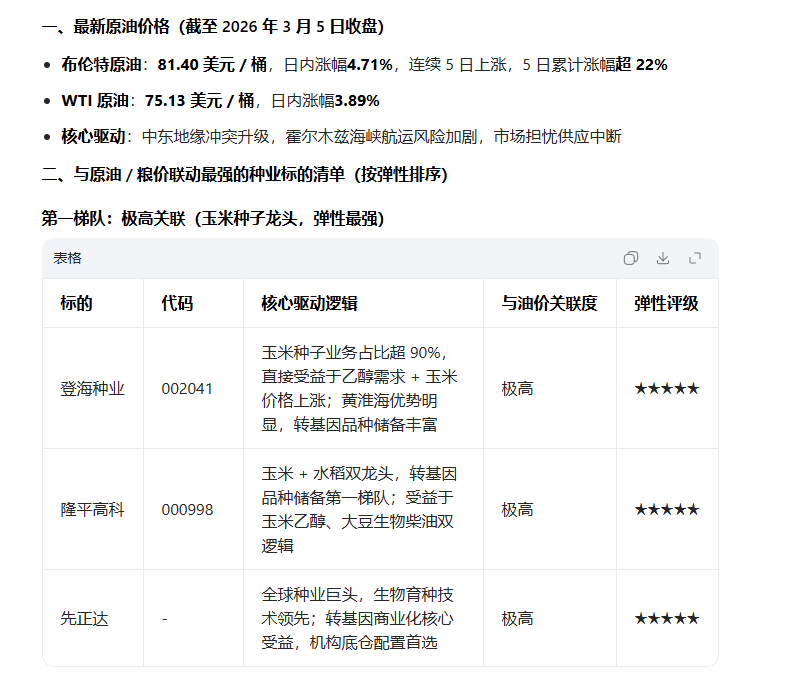Select the '标的' column header
This screenshot has width=793, height=674.
(x=76, y=303)
